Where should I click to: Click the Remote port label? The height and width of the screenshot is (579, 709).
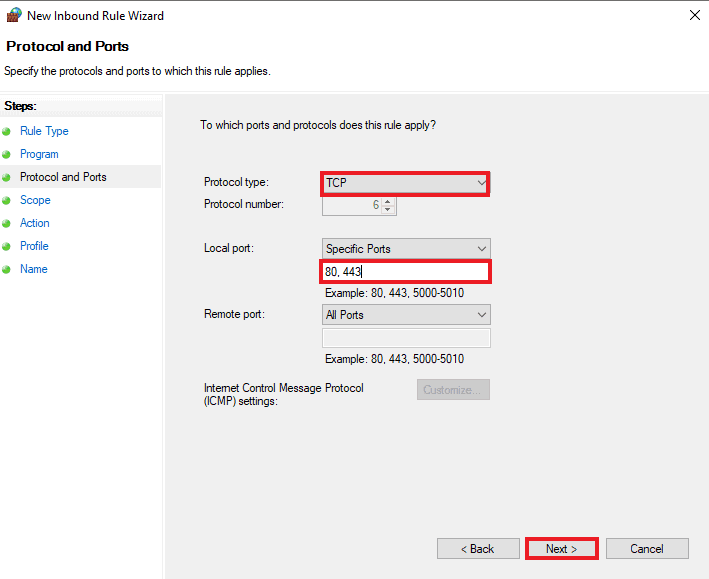[x=234, y=314]
